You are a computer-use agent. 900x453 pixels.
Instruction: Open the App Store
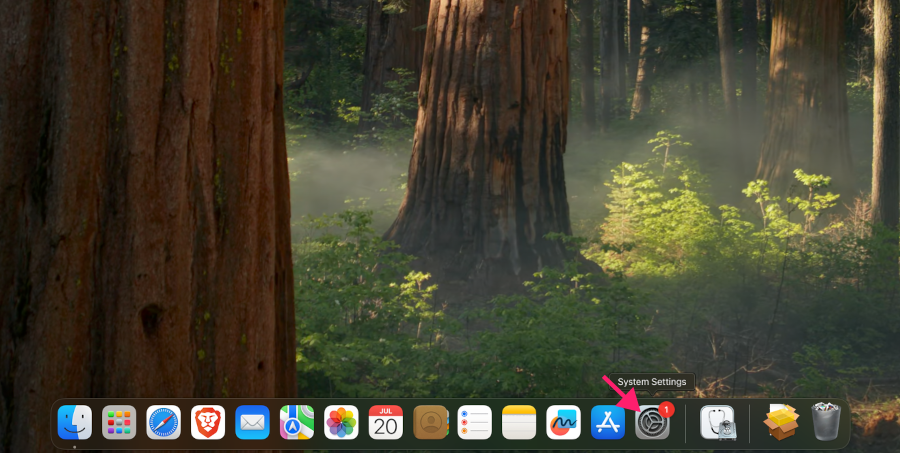tap(608, 422)
